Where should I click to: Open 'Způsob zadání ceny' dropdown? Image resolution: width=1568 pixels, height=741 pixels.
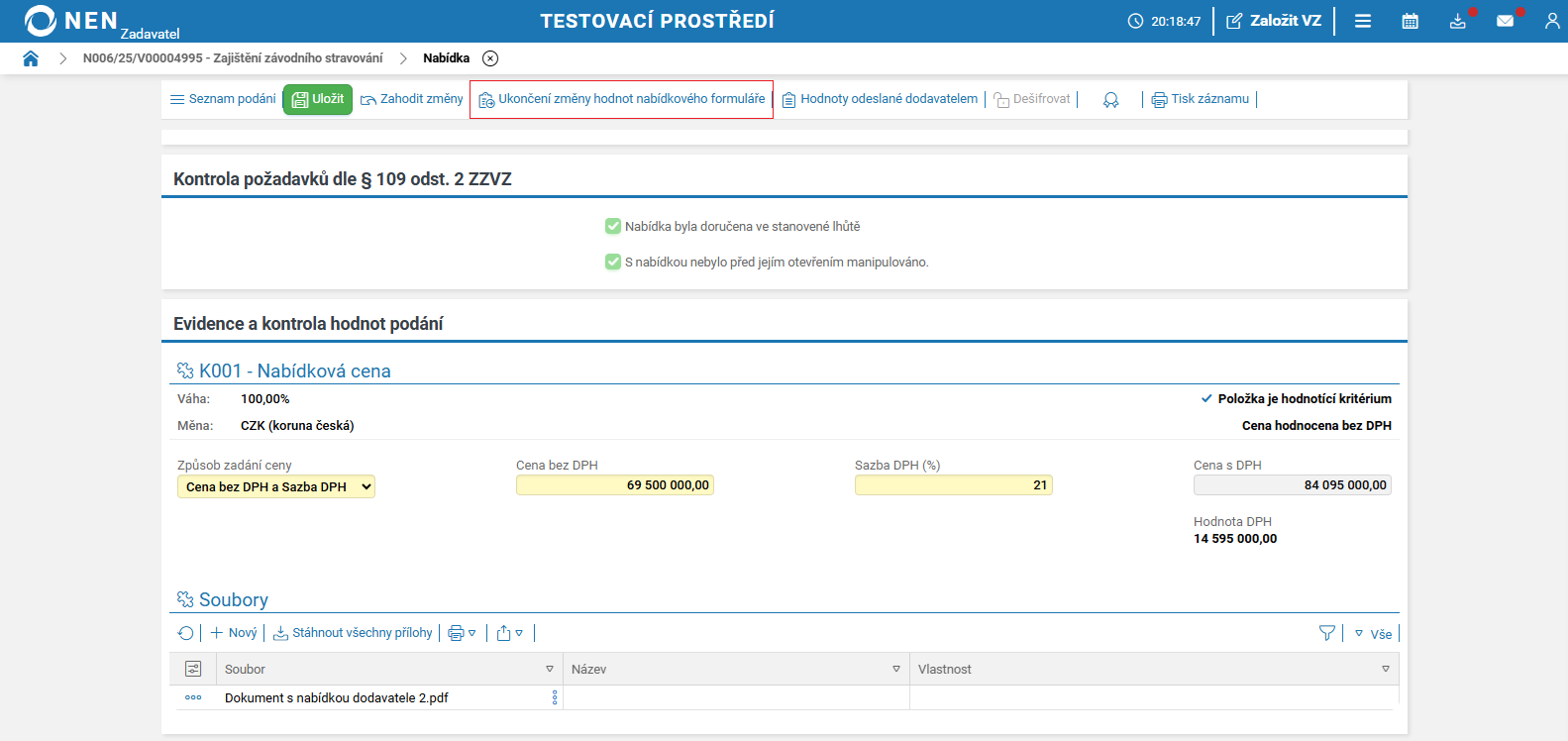tap(276, 486)
